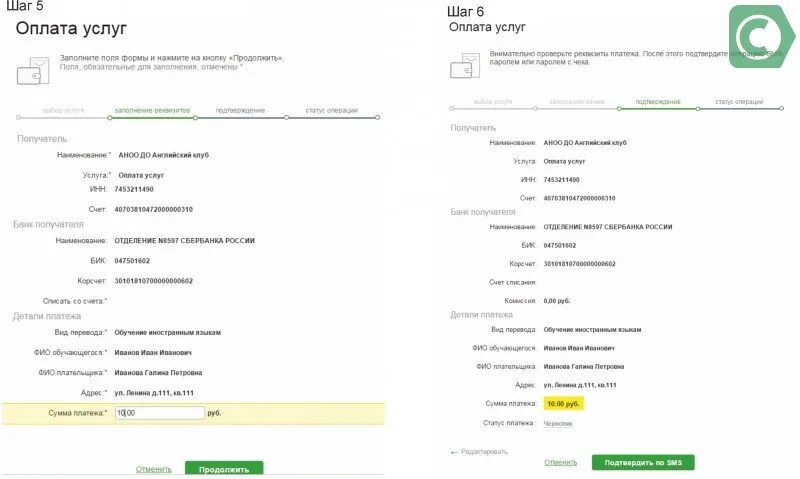The width and height of the screenshot is (800, 479).
Task: Click the Продолжить green button
Action: coord(224,469)
